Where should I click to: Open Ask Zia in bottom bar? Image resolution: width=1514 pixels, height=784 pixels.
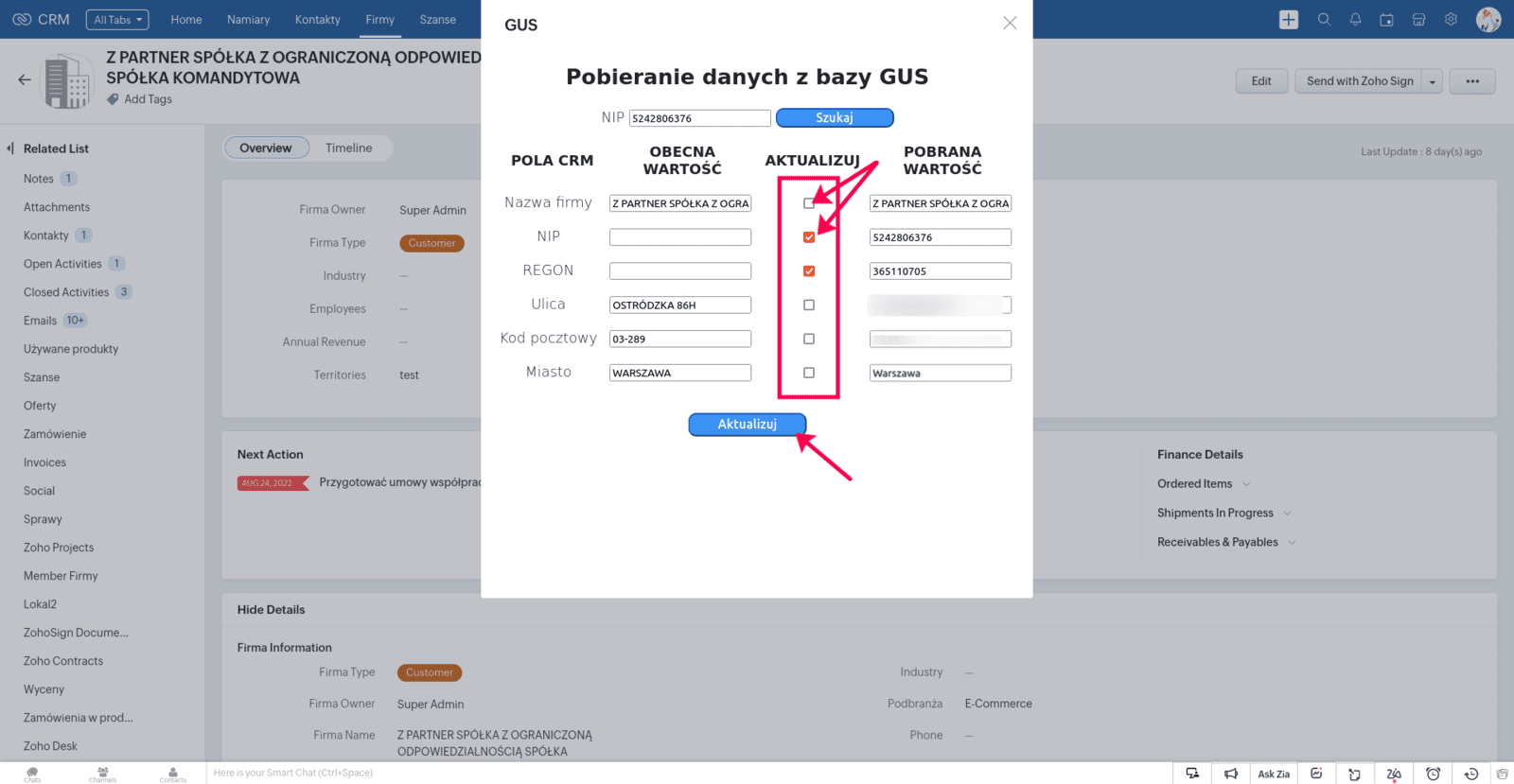1273,774
